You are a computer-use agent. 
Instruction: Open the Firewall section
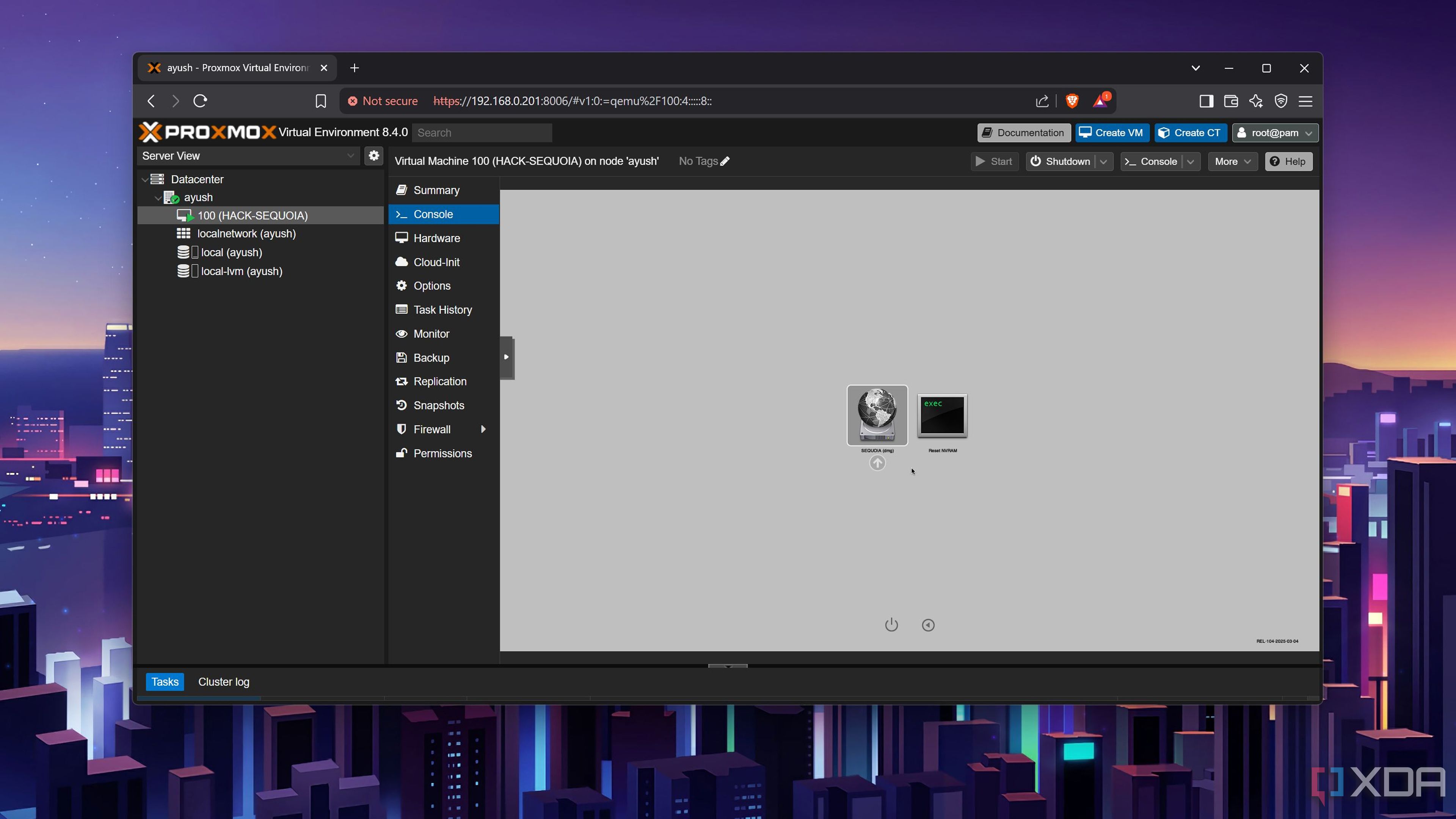(x=444, y=430)
